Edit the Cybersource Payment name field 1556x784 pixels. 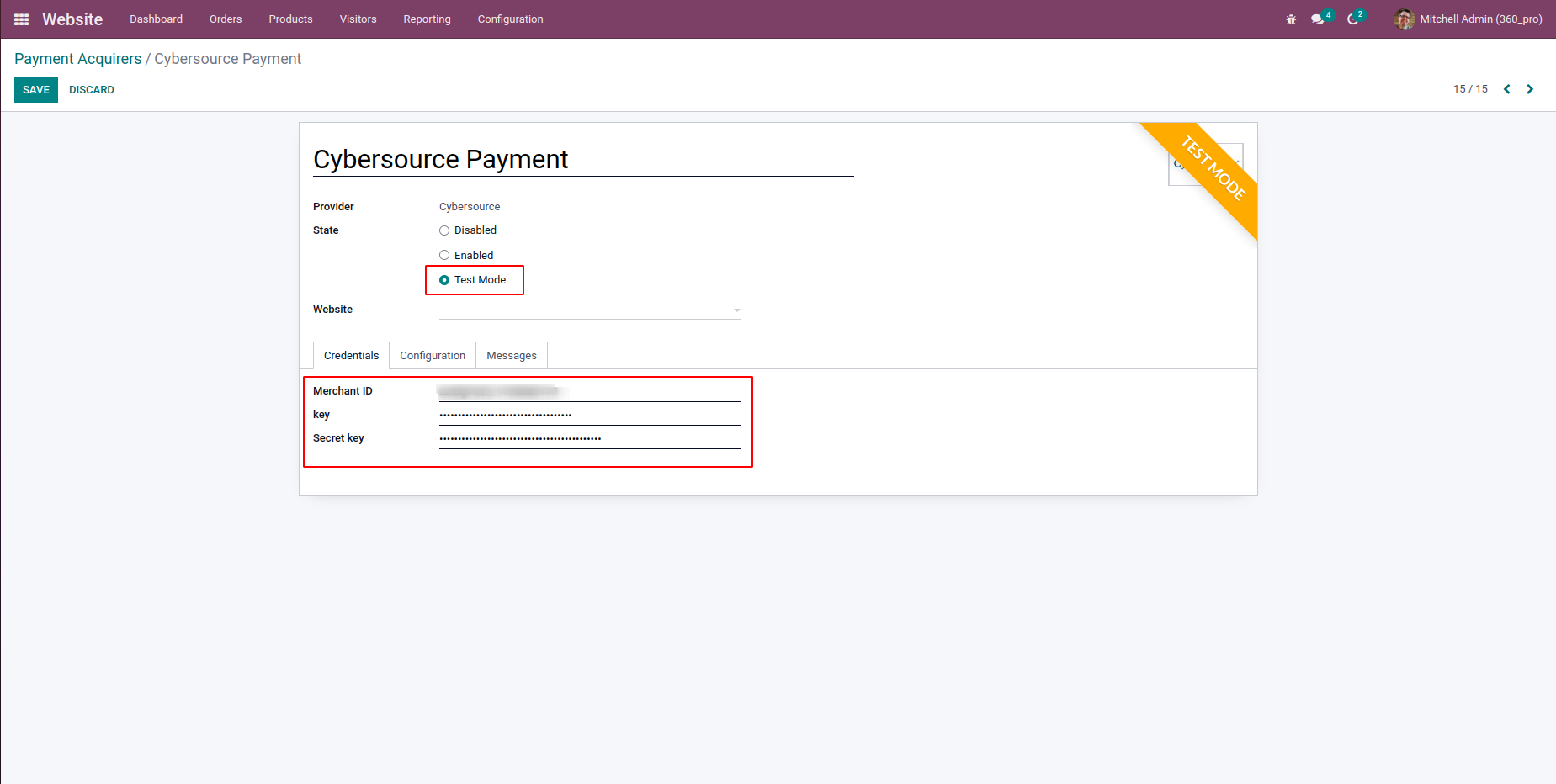click(583, 160)
